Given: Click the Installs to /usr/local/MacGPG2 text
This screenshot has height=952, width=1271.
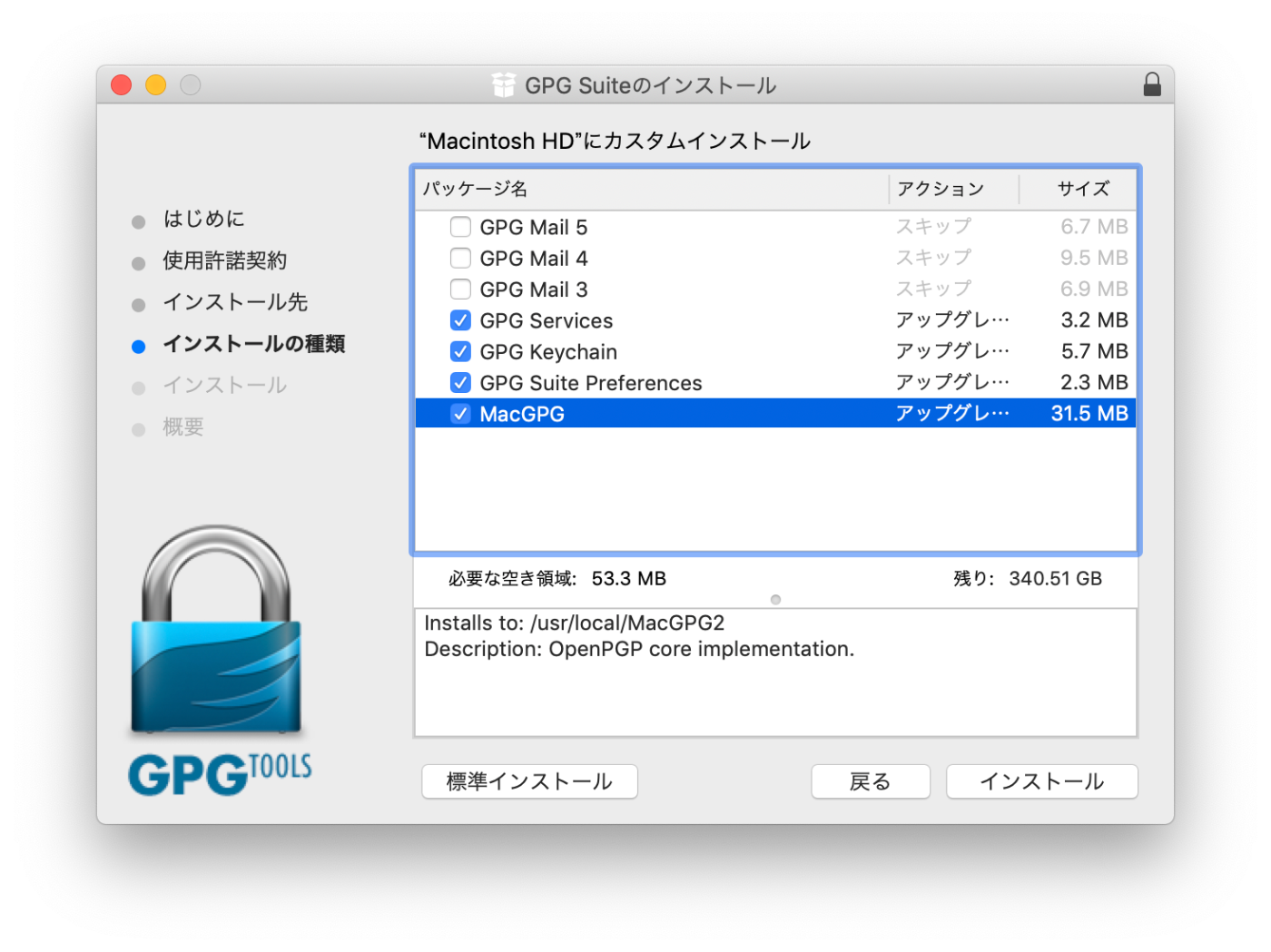Looking at the screenshot, I should click(x=575, y=623).
